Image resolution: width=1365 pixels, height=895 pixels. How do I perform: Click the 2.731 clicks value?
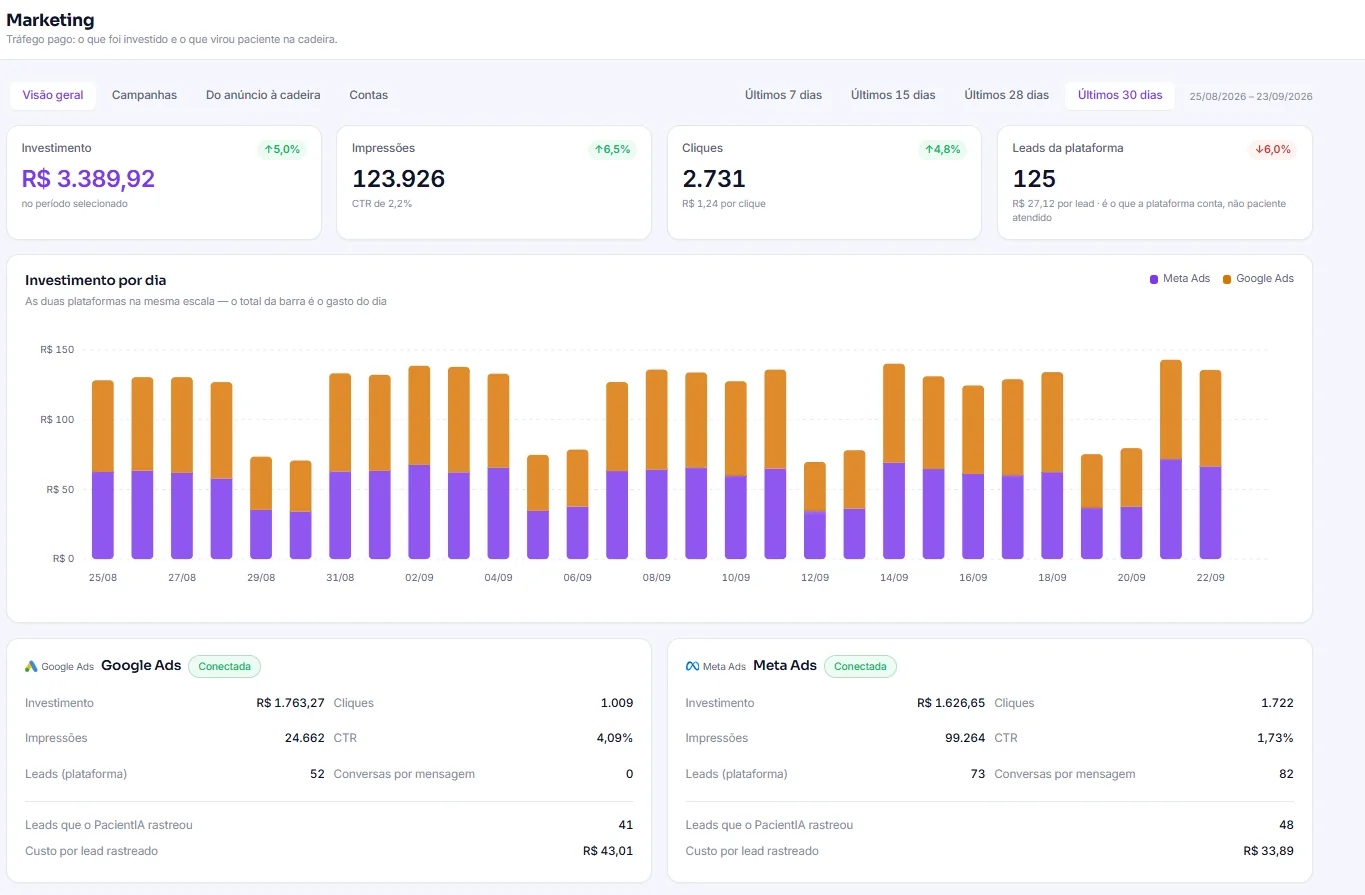click(714, 179)
